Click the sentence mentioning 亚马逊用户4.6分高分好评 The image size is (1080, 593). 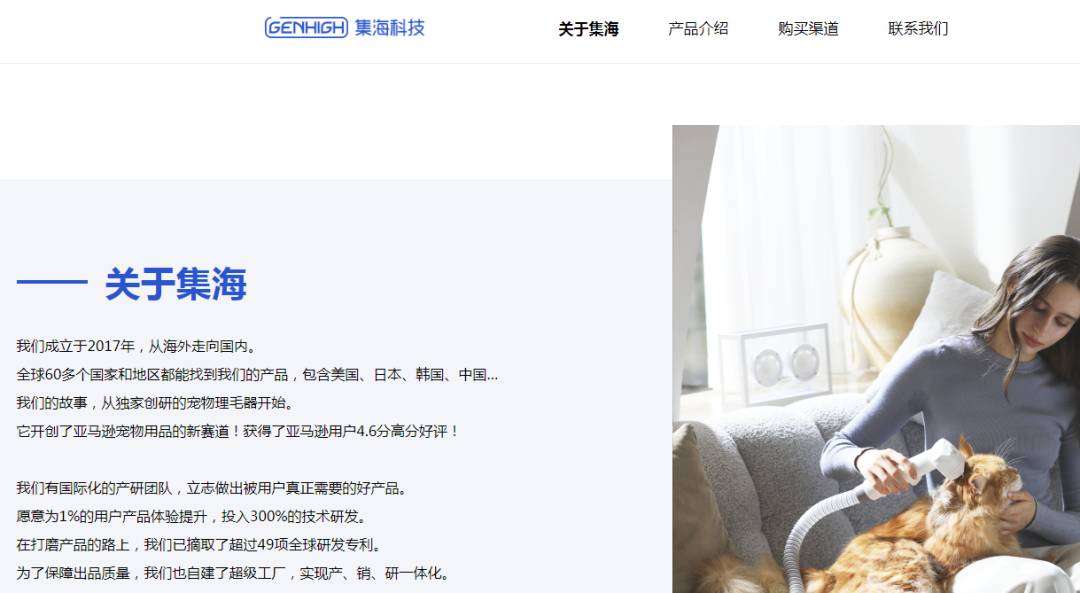238,431
